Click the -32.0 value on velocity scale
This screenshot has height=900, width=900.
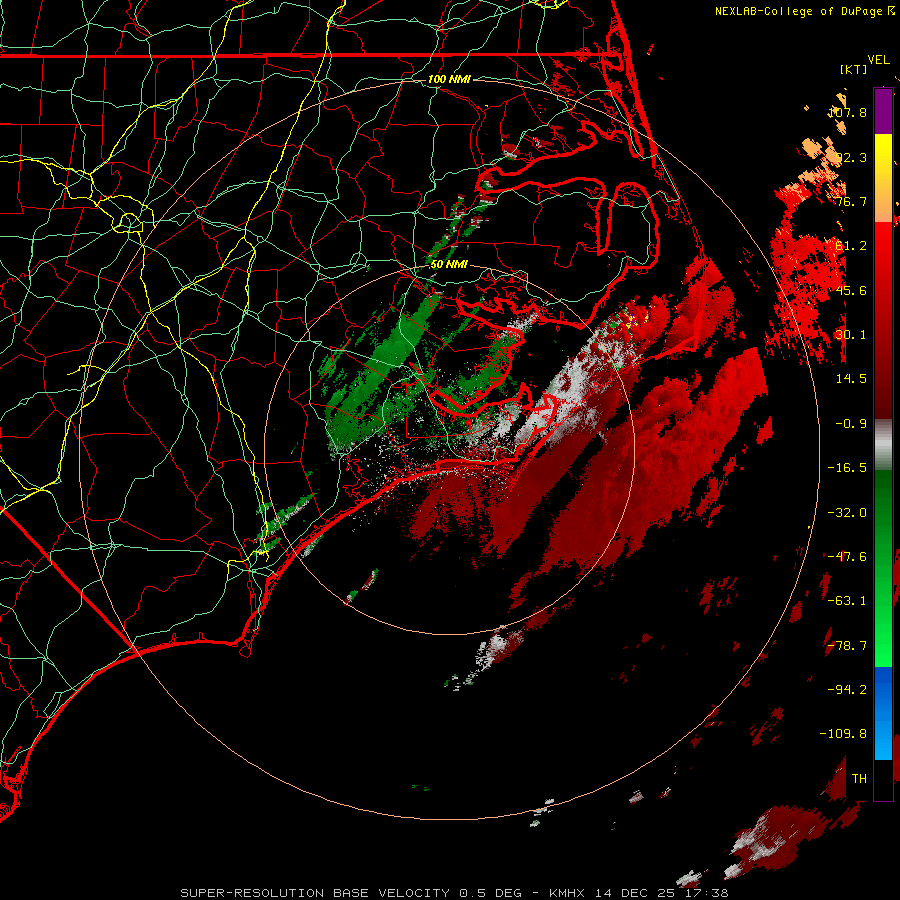[847, 513]
